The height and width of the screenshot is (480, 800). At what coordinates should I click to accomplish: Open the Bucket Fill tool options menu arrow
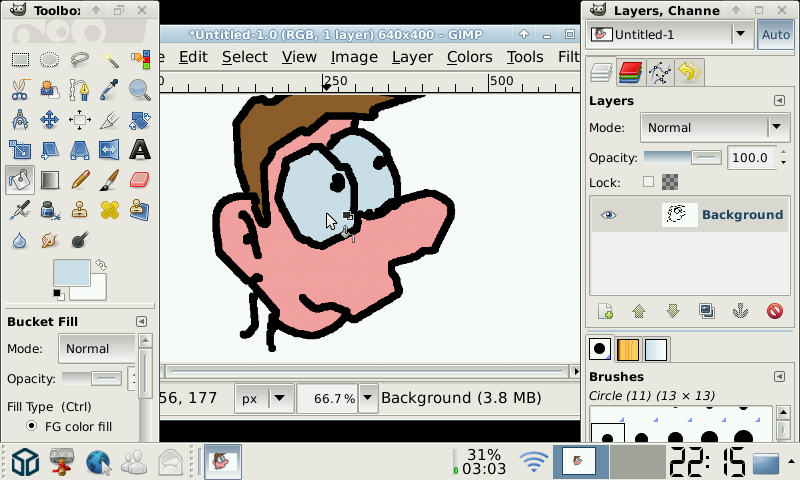tap(141, 321)
